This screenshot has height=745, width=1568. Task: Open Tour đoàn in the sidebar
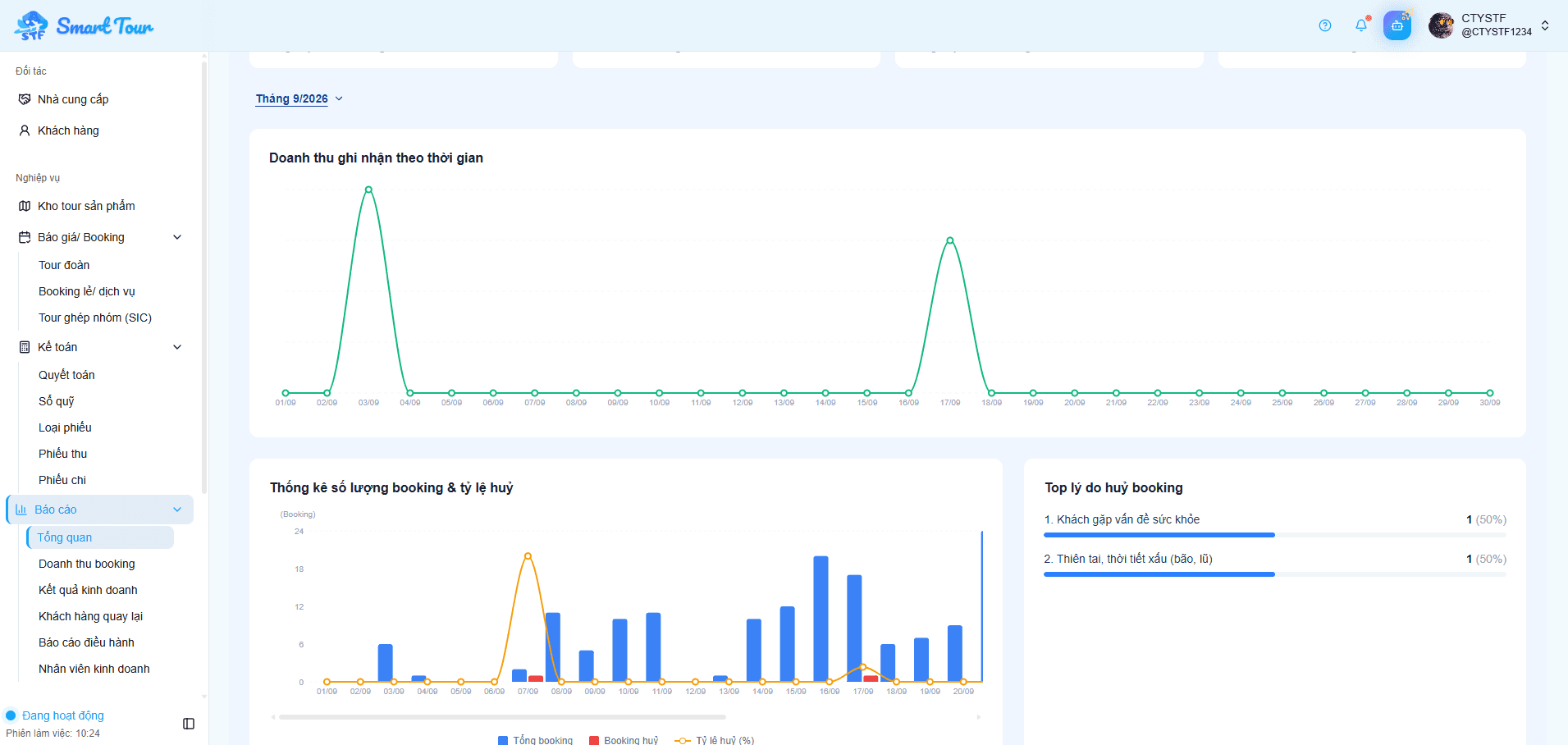(64, 265)
